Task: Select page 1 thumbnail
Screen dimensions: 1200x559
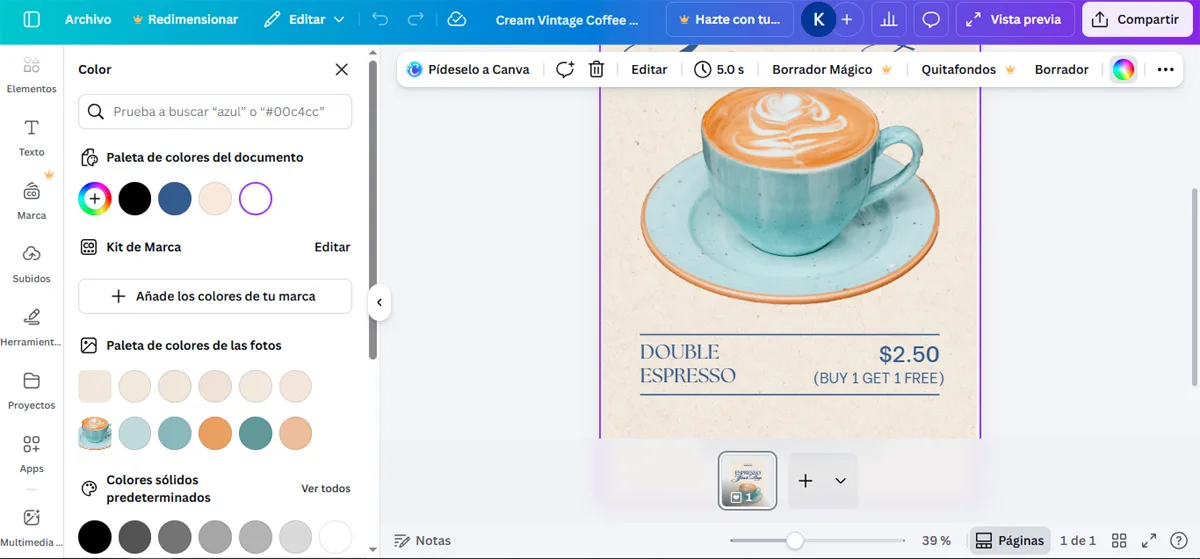Action: [x=748, y=481]
